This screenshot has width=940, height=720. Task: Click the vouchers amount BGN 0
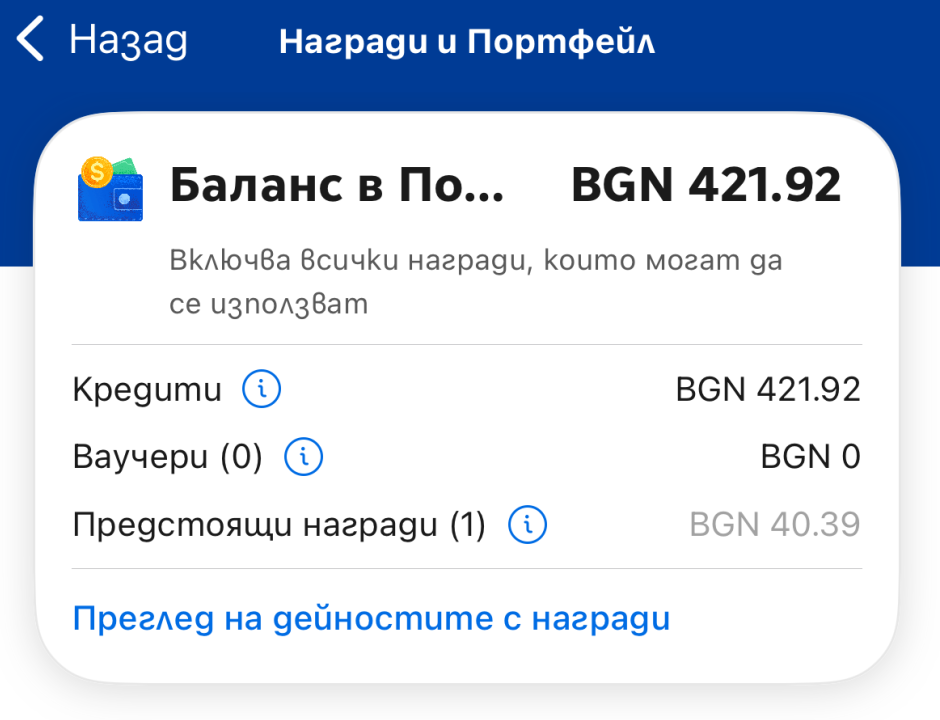(x=810, y=457)
